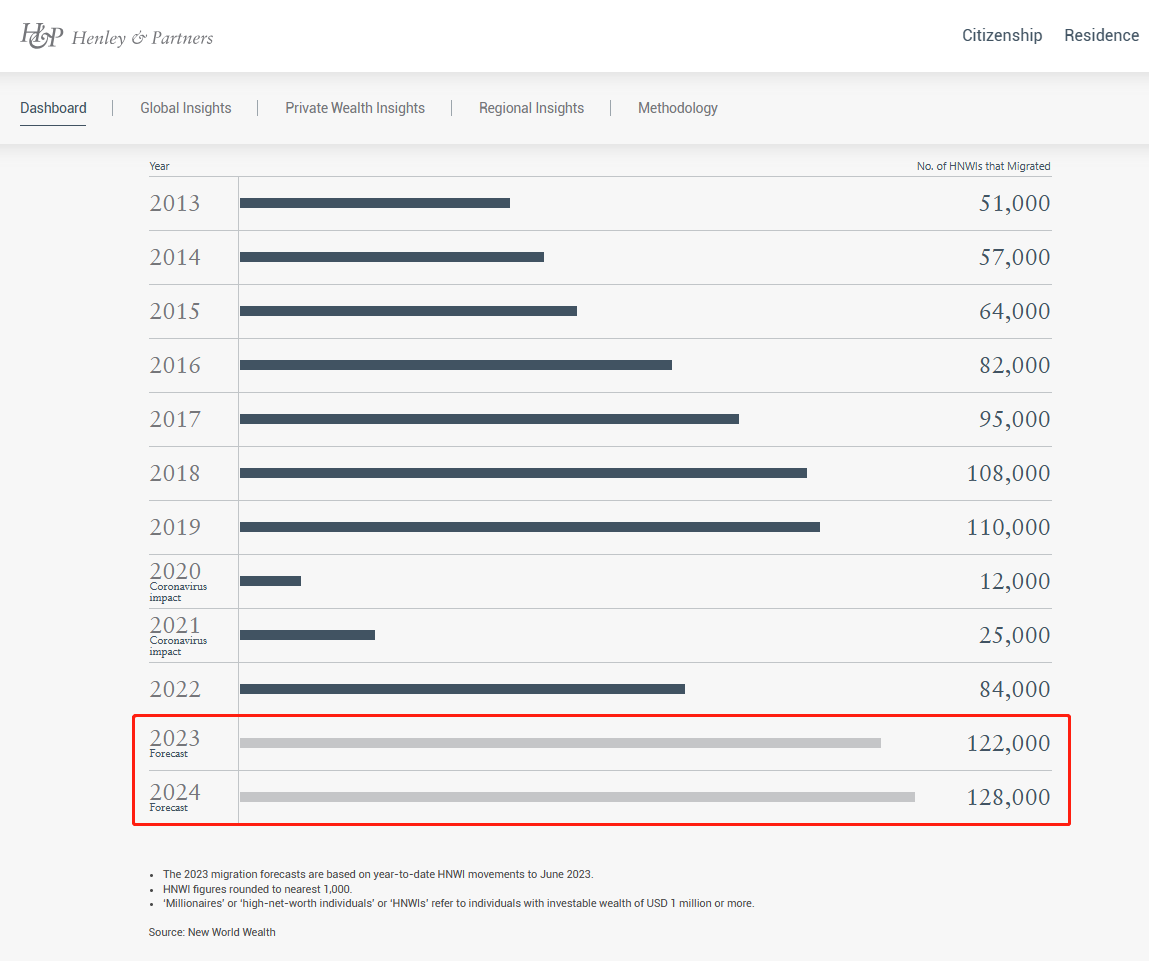The height and width of the screenshot is (961, 1149).
Task: Switch to the Dashboard tab
Action: 53,108
